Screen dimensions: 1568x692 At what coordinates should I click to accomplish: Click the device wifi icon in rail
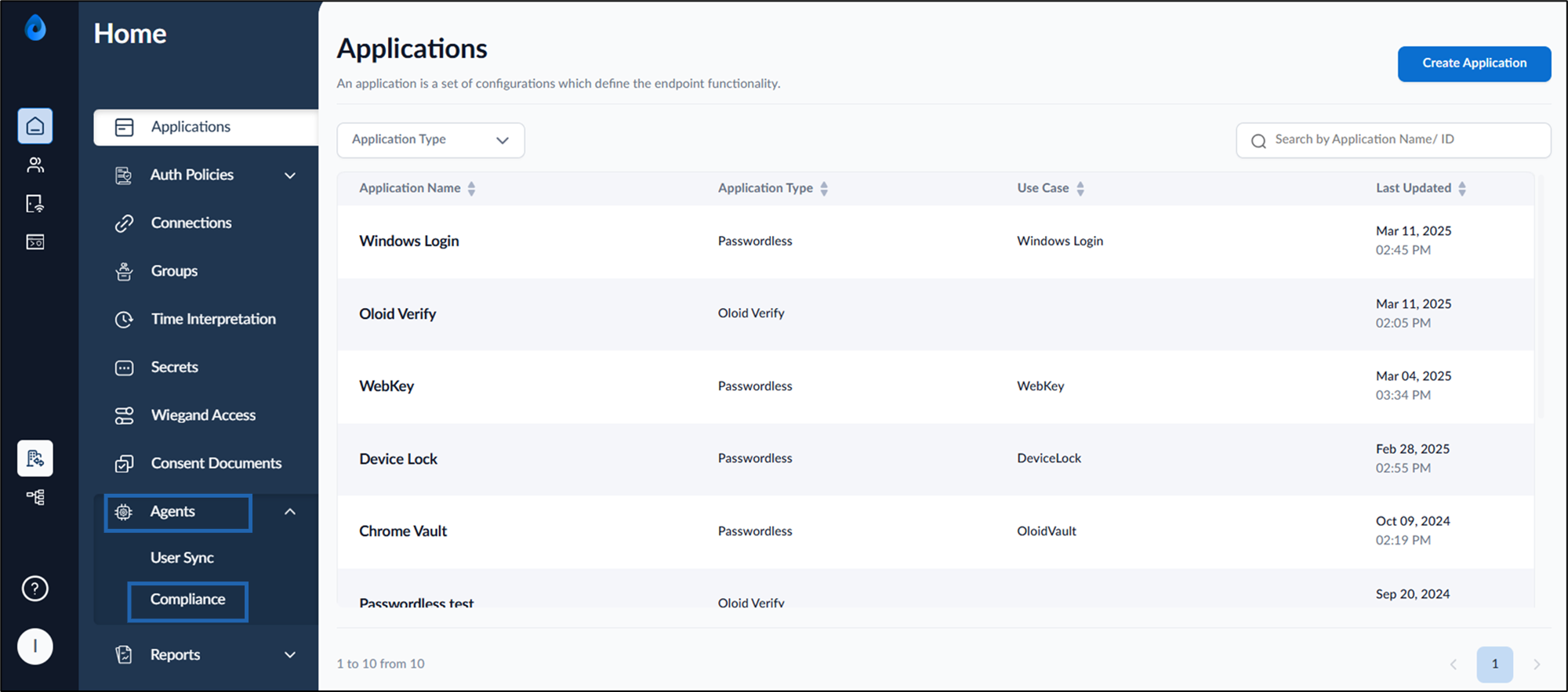(x=35, y=204)
